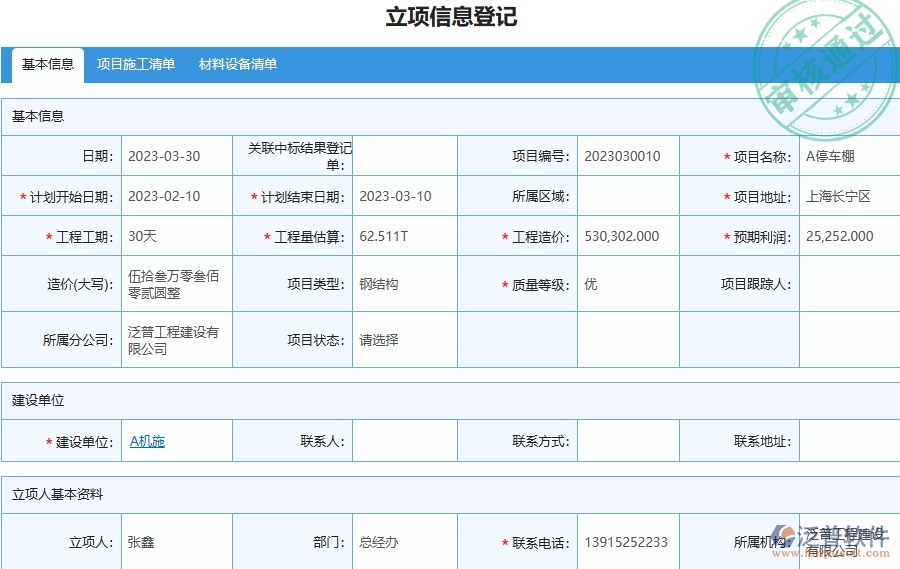
Task: Click the 质量等级: label
Action: coord(541,285)
